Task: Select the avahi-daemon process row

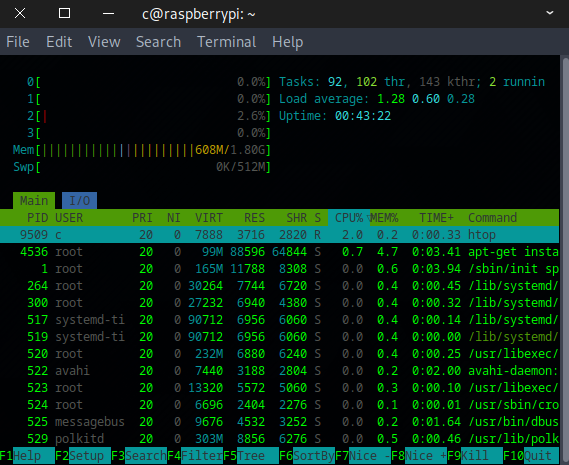Action: pos(279,371)
